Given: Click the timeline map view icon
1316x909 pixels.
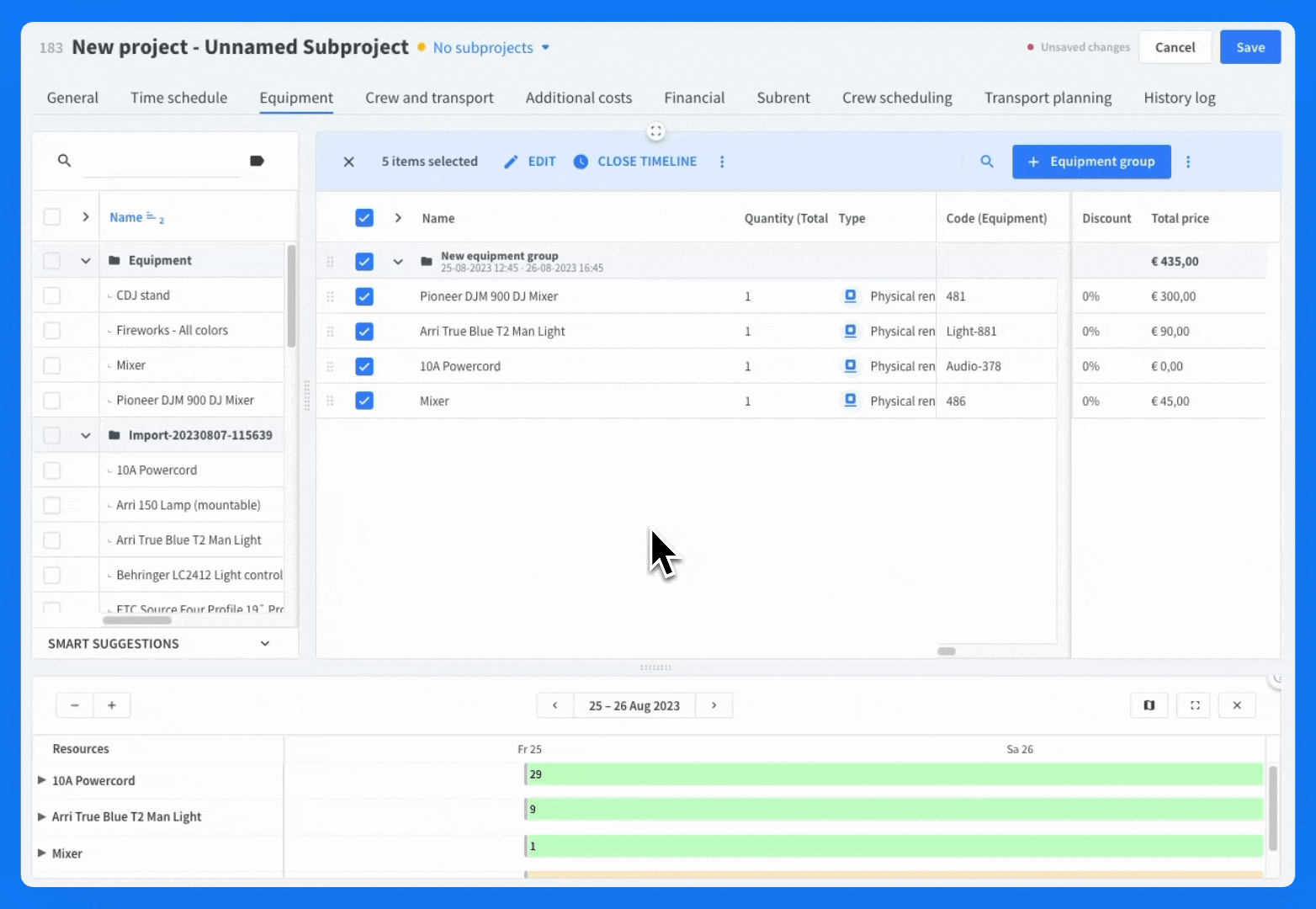Looking at the screenshot, I should pyautogui.click(x=1149, y=705).
